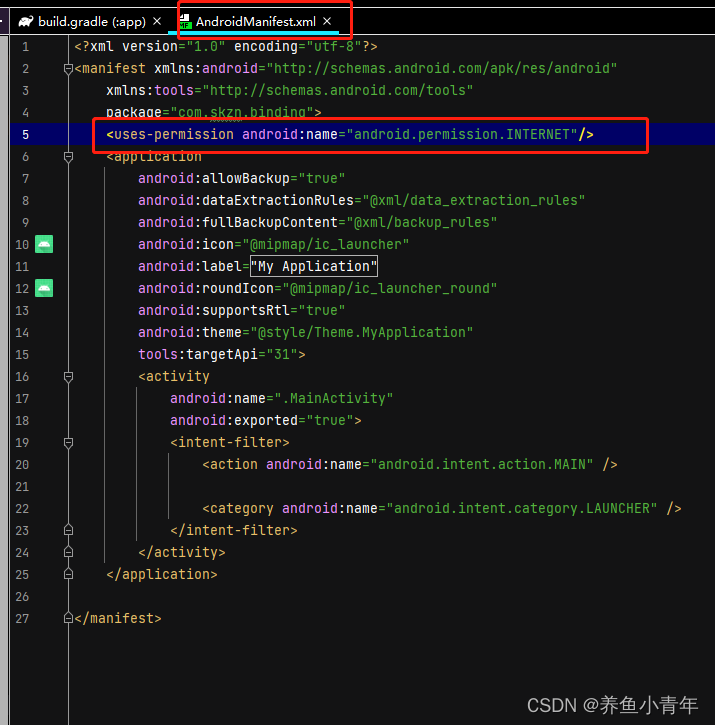Viewport: 715px width, 725px height.
Task: Click the android.intent.category.LAUNCHER line
Action: 442,508
